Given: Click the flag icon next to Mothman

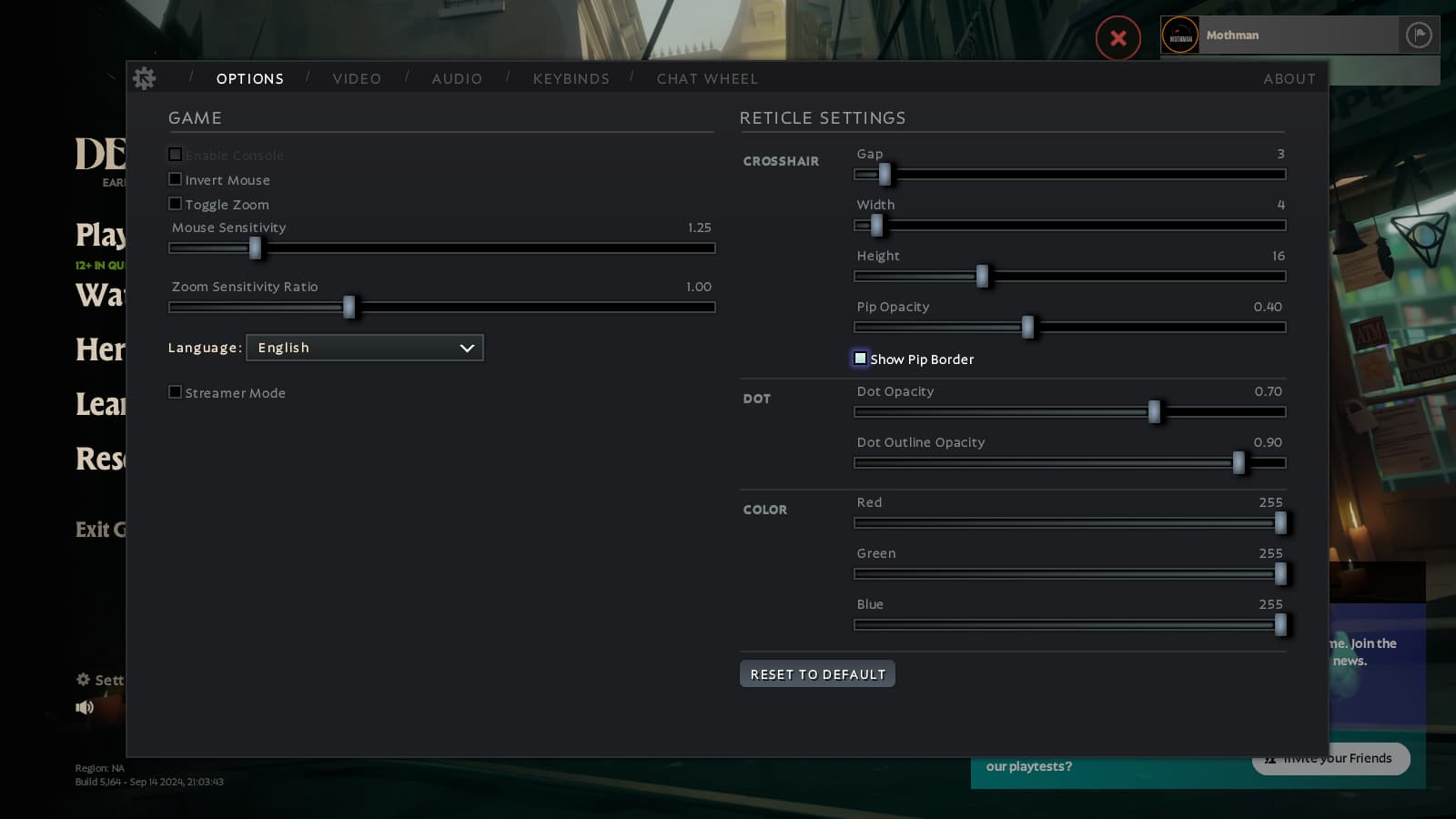Looking at the screenshot, I should point(1419,35).
